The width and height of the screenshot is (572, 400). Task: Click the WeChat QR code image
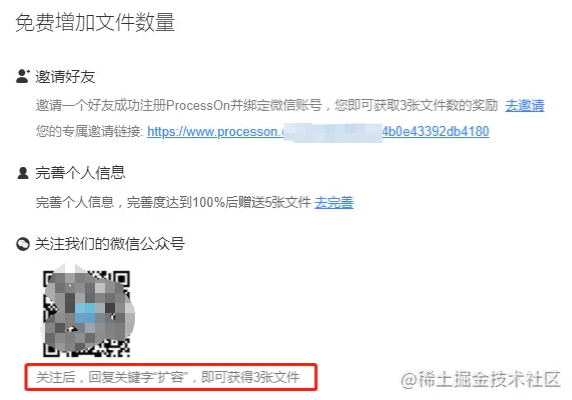[87, 313]
